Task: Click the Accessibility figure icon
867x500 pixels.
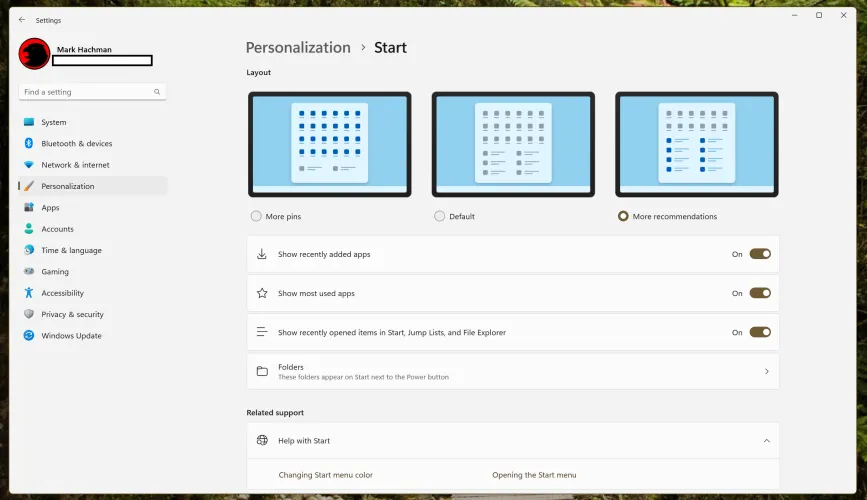Action: coord(29,293)
